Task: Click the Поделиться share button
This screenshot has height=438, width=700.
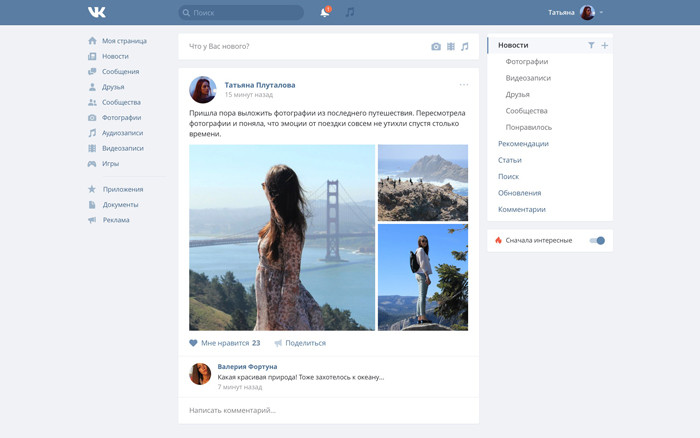Action: (x=300, y=343)
